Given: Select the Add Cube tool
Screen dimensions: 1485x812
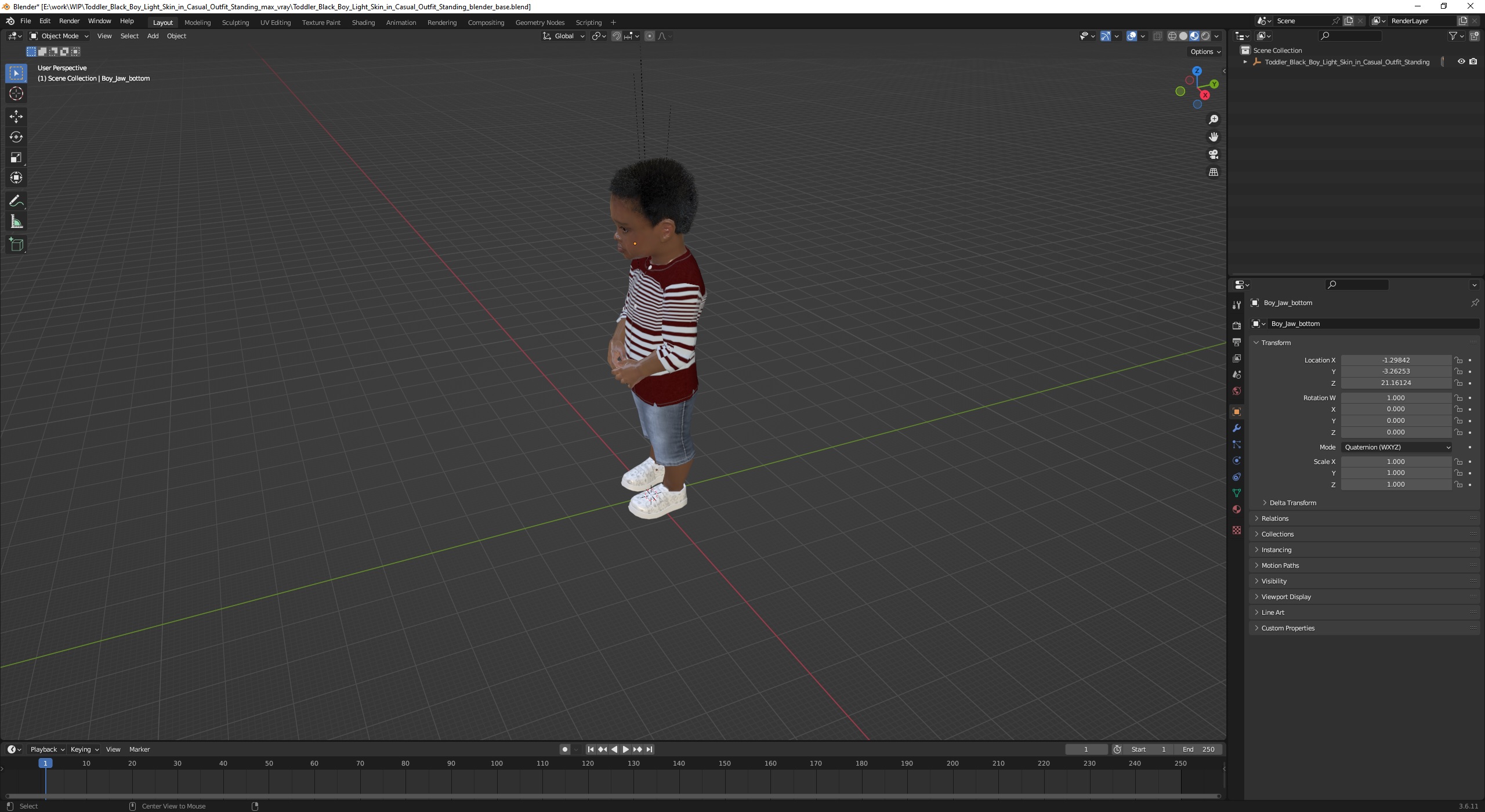Looking at the screenshot, I should pos(16,244).
